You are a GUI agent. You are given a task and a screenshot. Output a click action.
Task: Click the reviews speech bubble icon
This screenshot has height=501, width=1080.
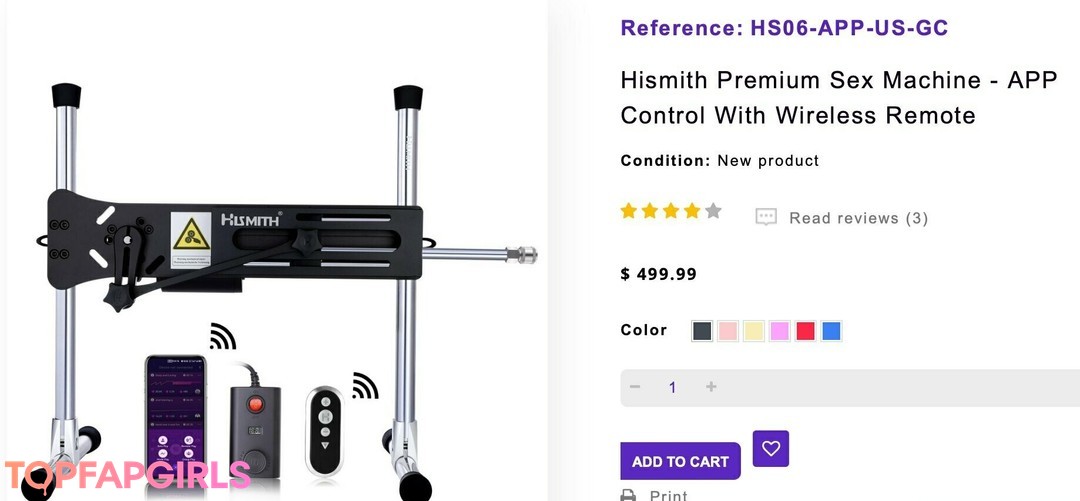click(766, 218)
